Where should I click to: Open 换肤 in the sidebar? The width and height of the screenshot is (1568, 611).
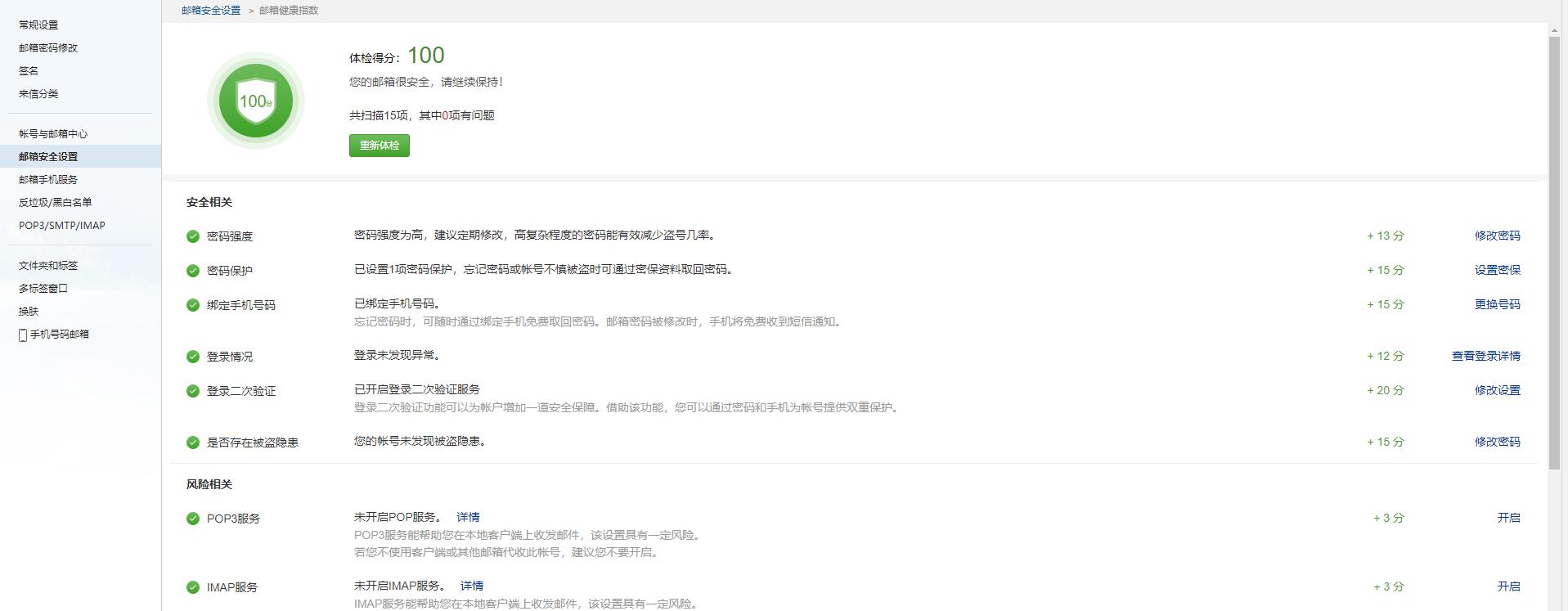(29, 312)
